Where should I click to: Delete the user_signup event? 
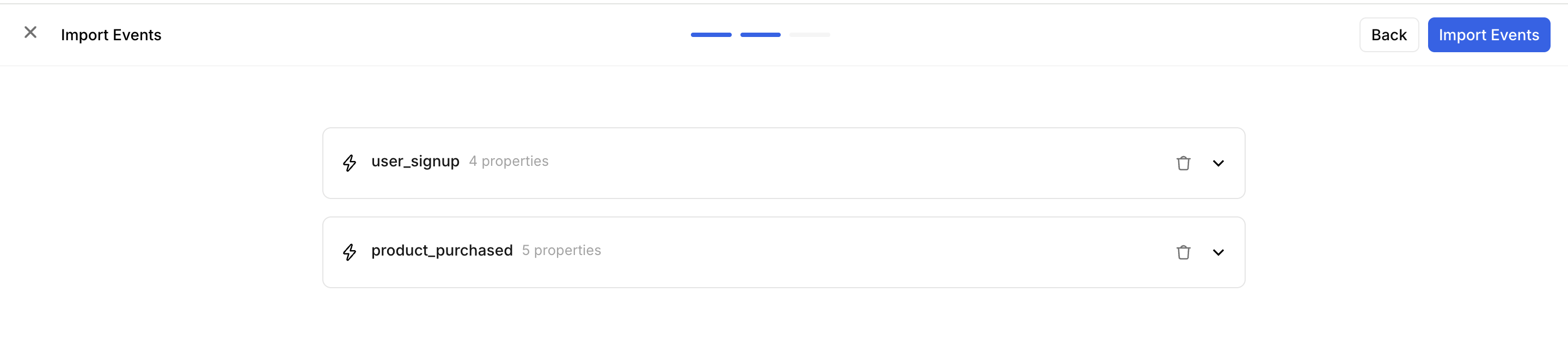click(1183, 163)
